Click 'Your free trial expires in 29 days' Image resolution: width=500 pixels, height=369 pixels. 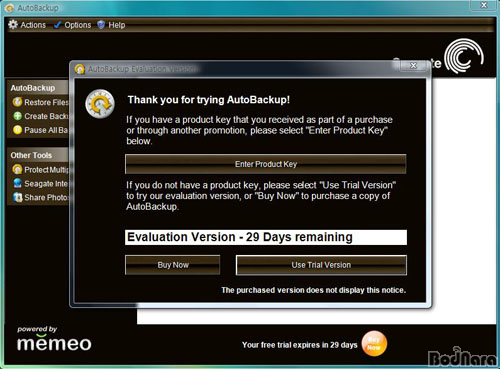tap(300, 345)
